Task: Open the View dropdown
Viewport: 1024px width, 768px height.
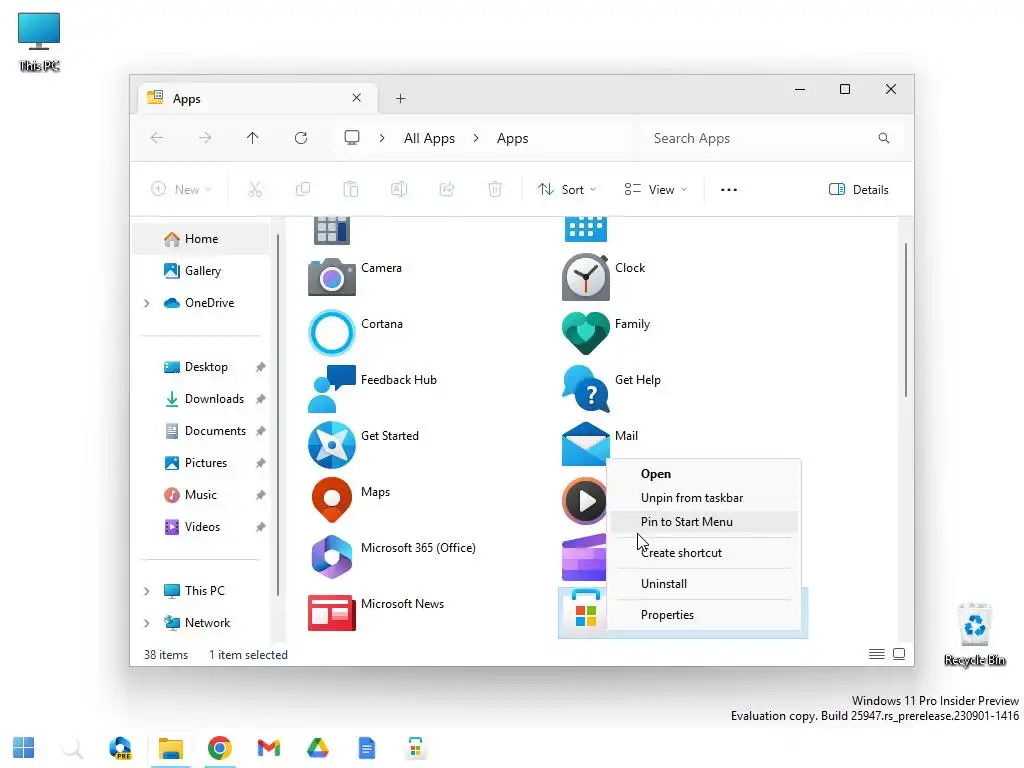Action: click(x=656, y=189)
